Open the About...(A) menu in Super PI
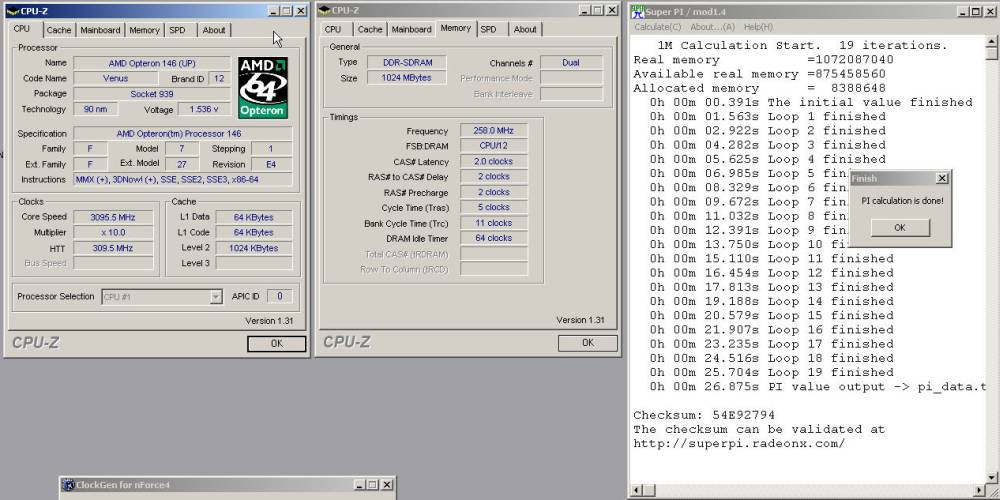1000x500 pixels. pos(712,27)
